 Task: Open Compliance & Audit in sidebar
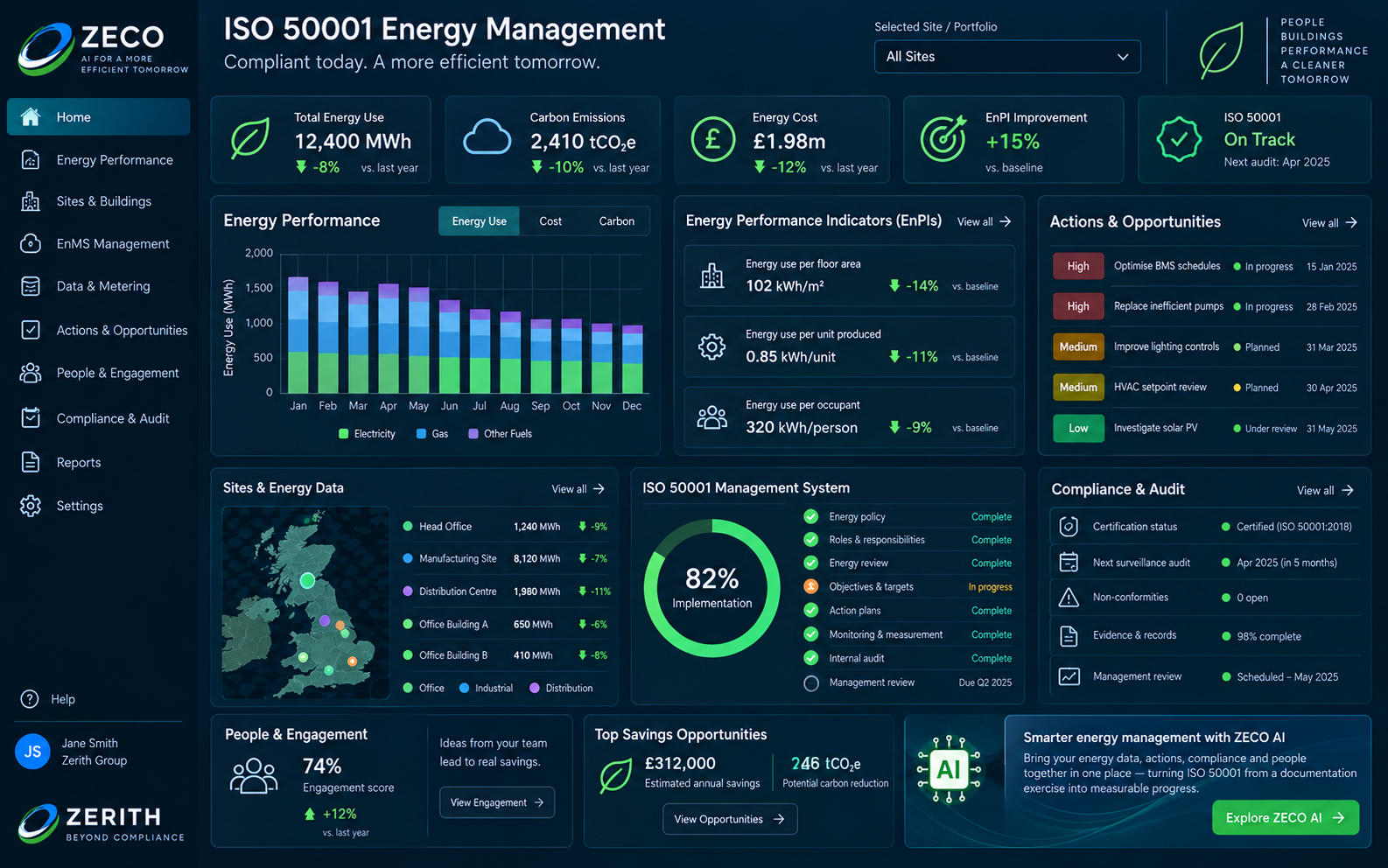point(98,418)
